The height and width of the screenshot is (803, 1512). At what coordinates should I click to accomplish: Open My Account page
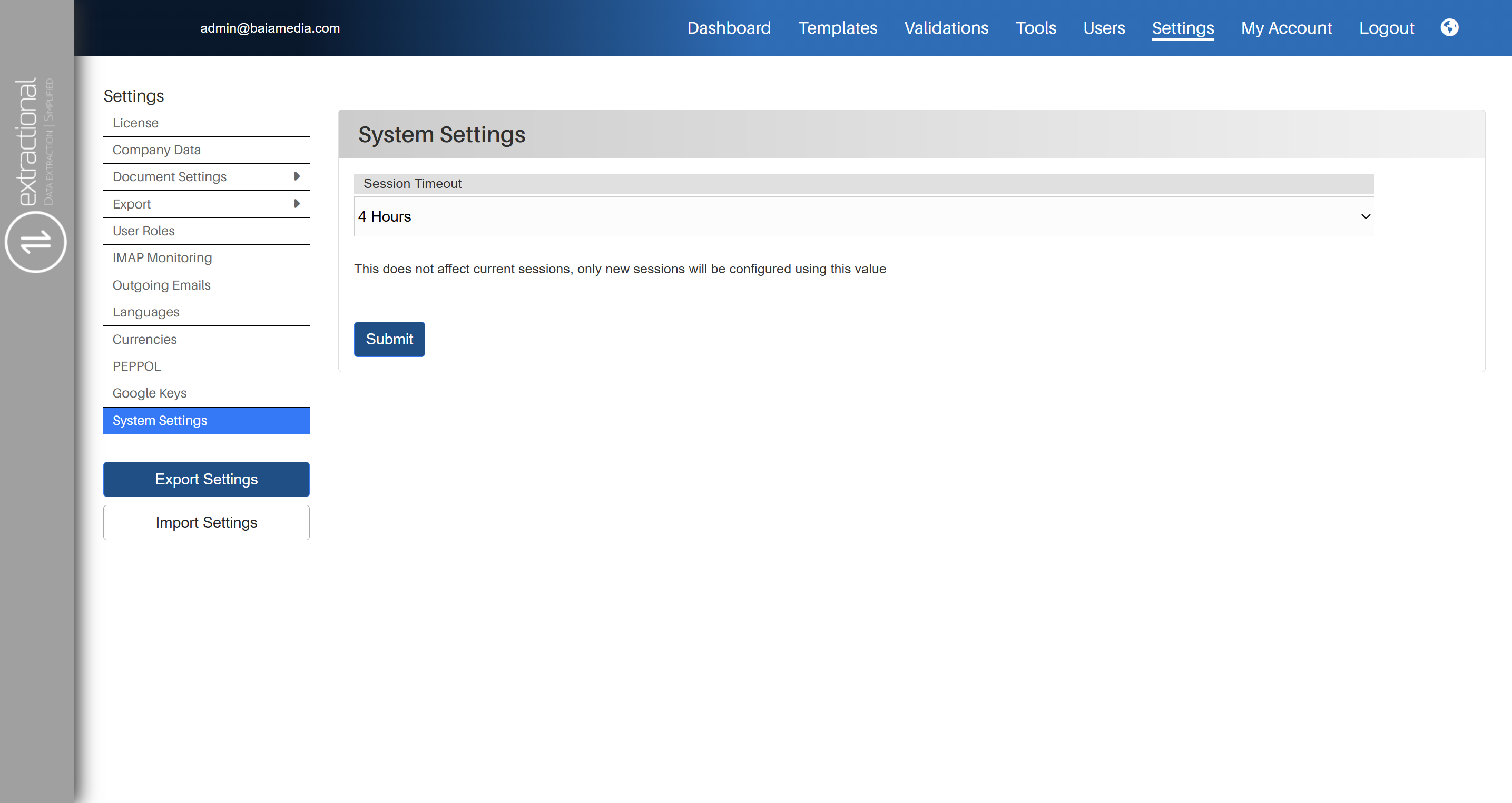(1286, 28)
